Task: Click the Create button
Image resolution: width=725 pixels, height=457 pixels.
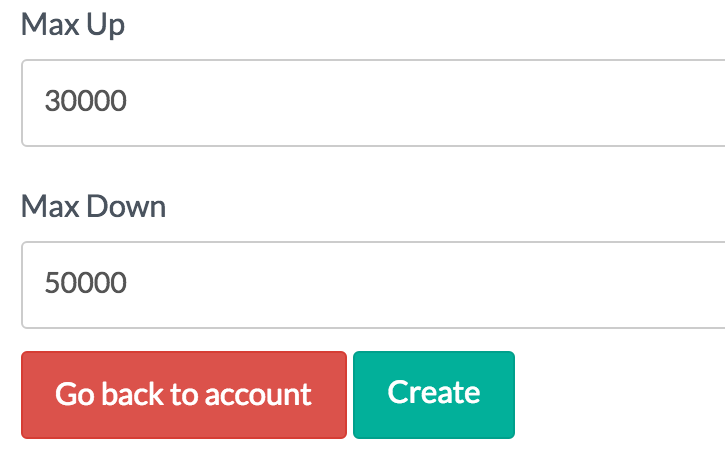Action: tap(433, 394)
